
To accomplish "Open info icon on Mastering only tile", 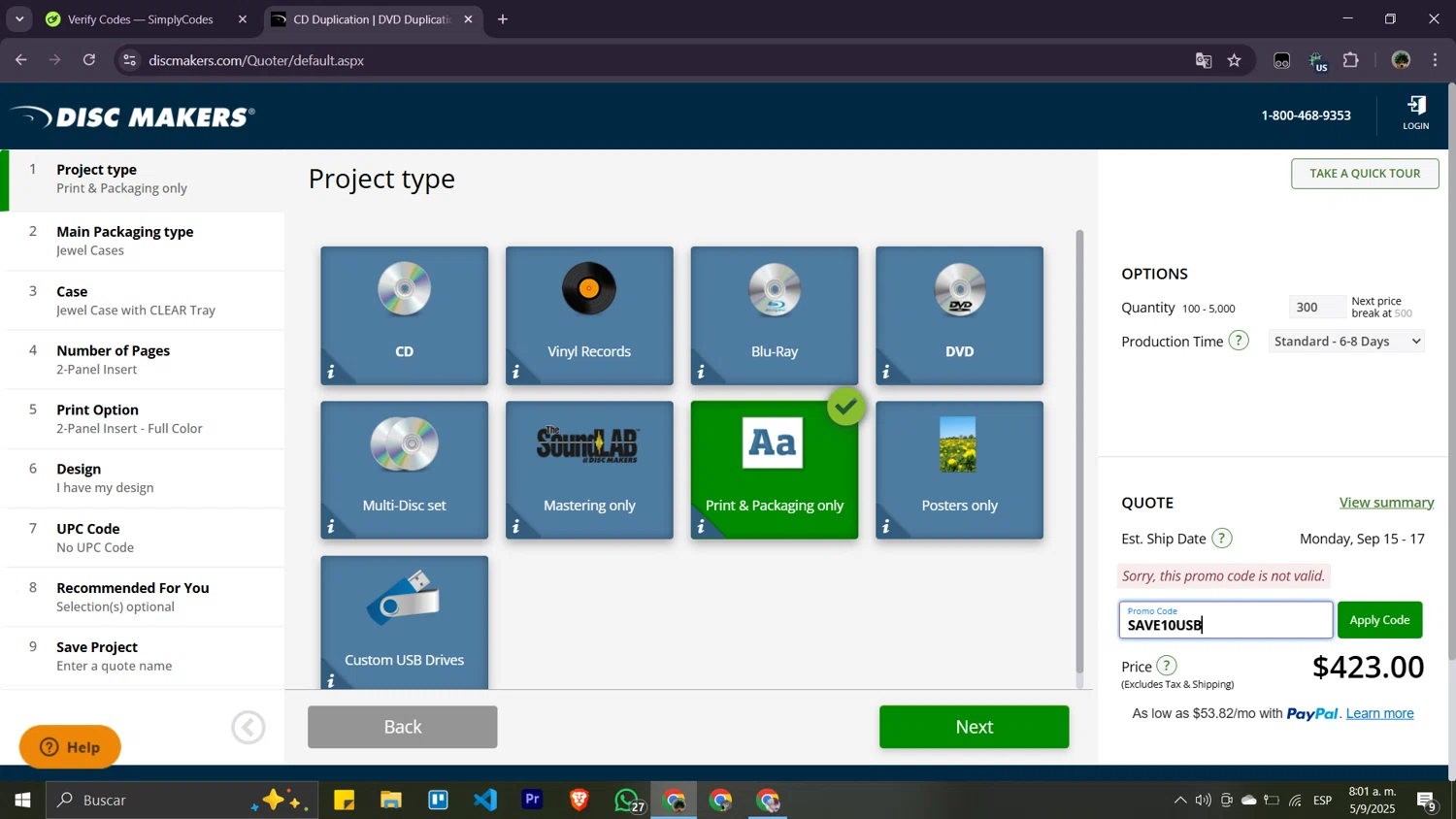I will pyautogui.click(x=516, y=527).
